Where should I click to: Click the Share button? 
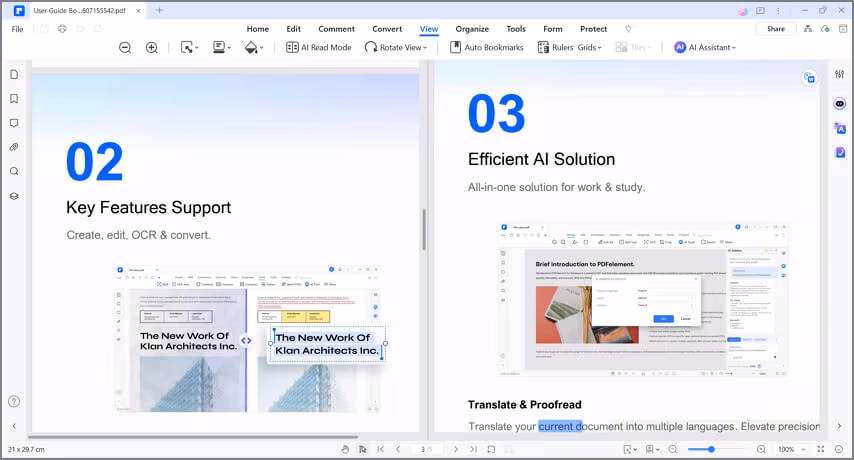point(775,29)
